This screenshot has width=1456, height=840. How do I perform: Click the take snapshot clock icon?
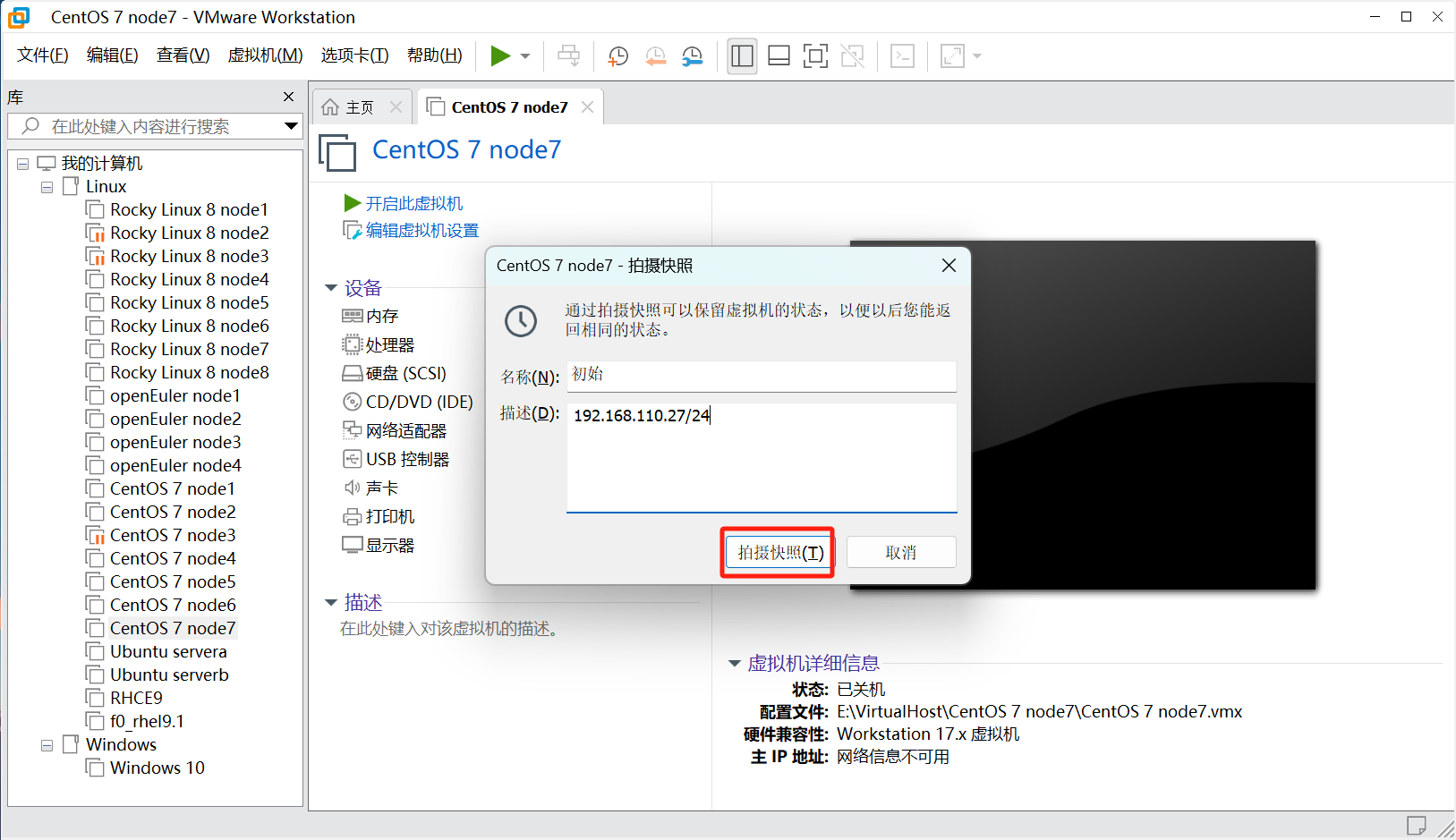(618, 56)
